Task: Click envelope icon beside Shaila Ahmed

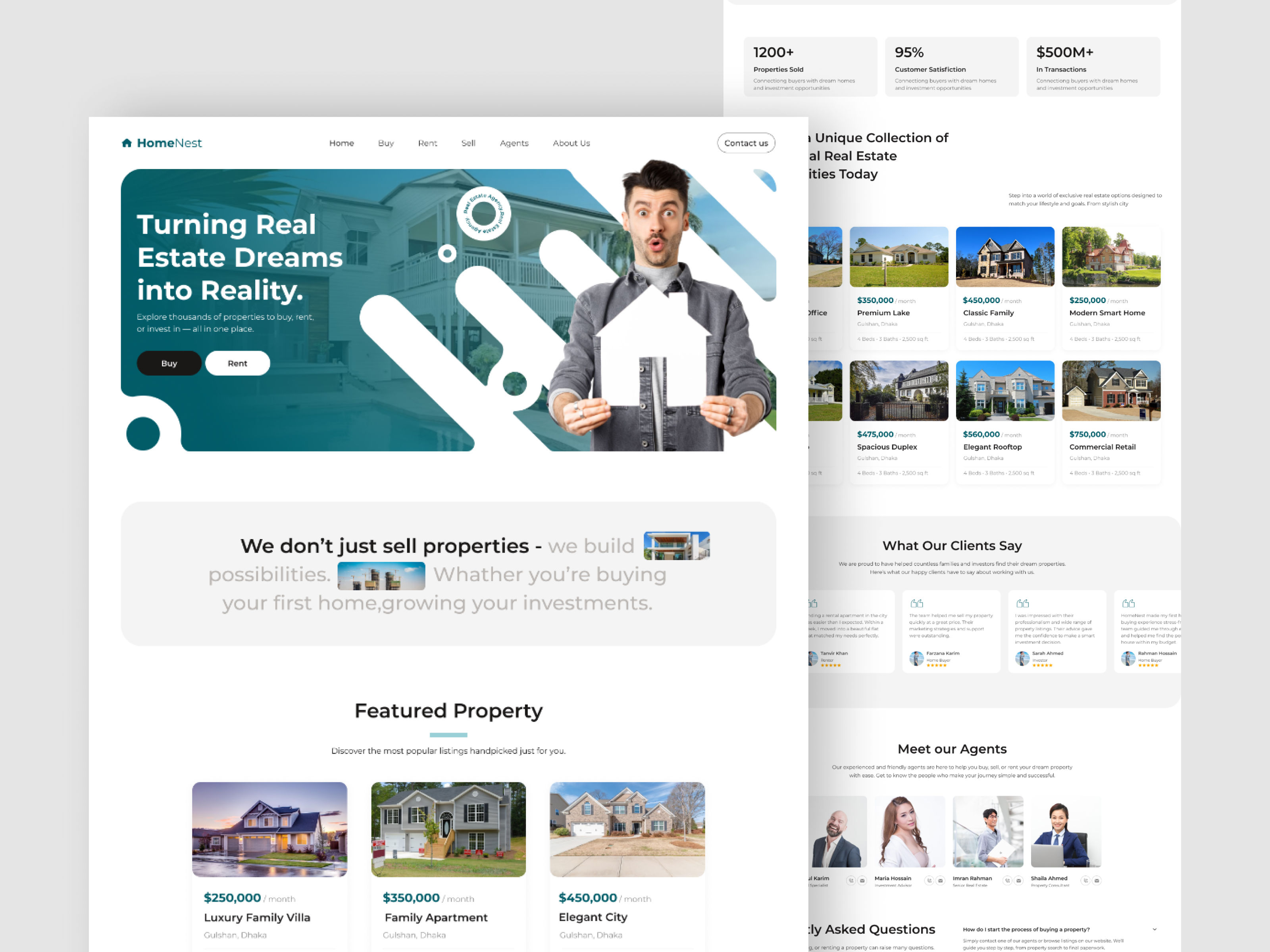Action: tap(1097, 880)
